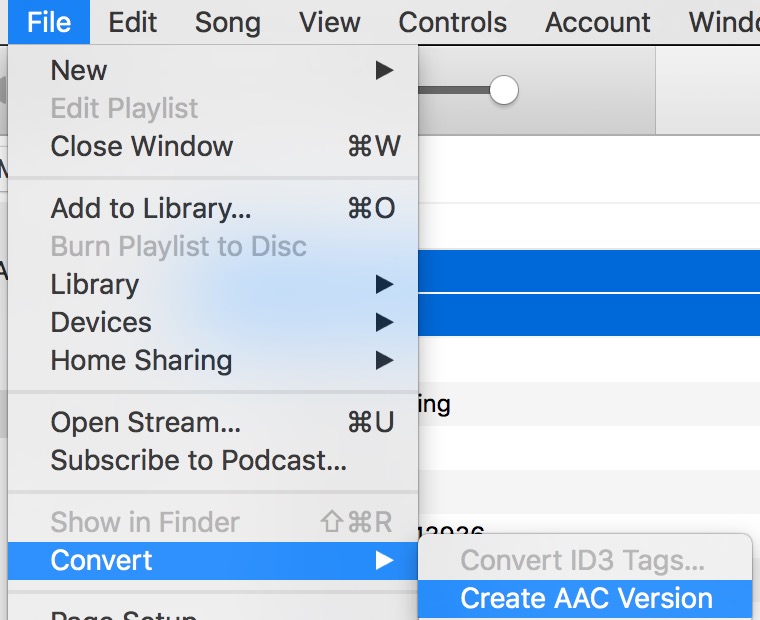Select Add to Library option

point(151,209)
